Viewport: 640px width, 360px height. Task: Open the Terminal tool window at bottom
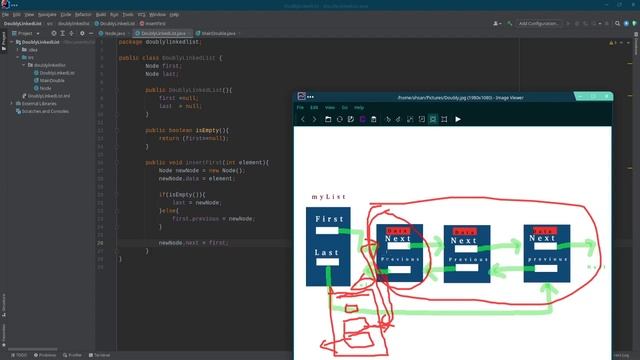click(x=100, y=355)
